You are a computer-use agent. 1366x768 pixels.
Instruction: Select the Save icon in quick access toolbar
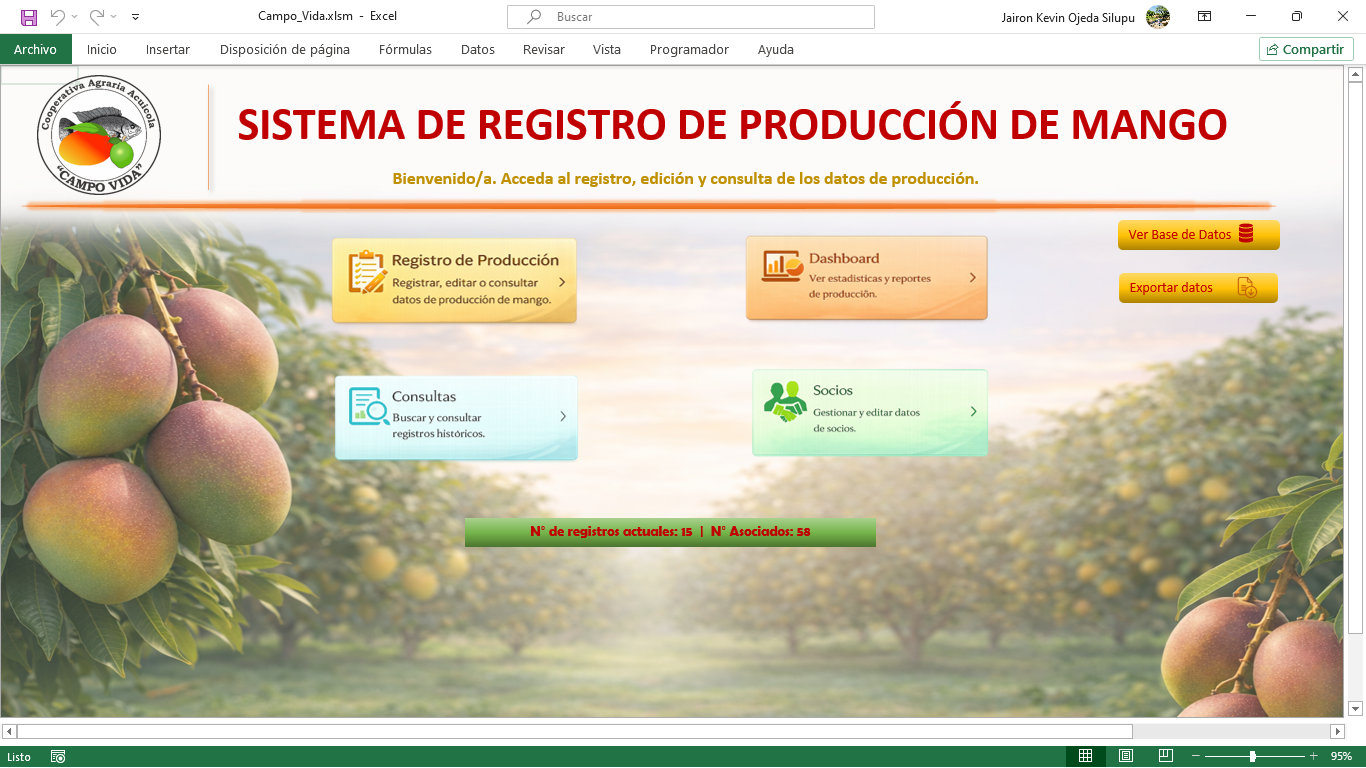click(x=27, y=16)
